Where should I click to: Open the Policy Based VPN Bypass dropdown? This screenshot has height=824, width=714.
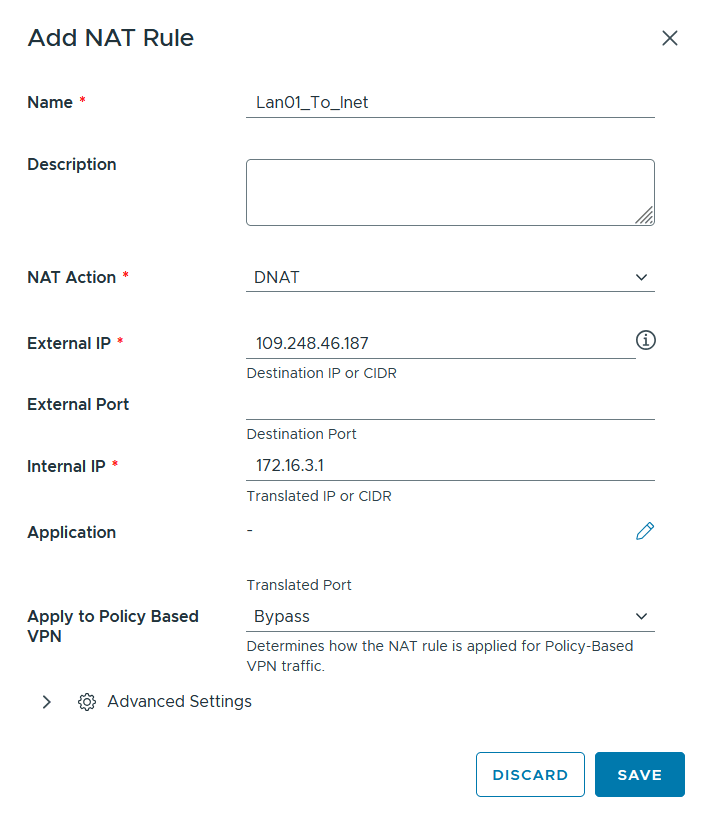pos(450,616)
